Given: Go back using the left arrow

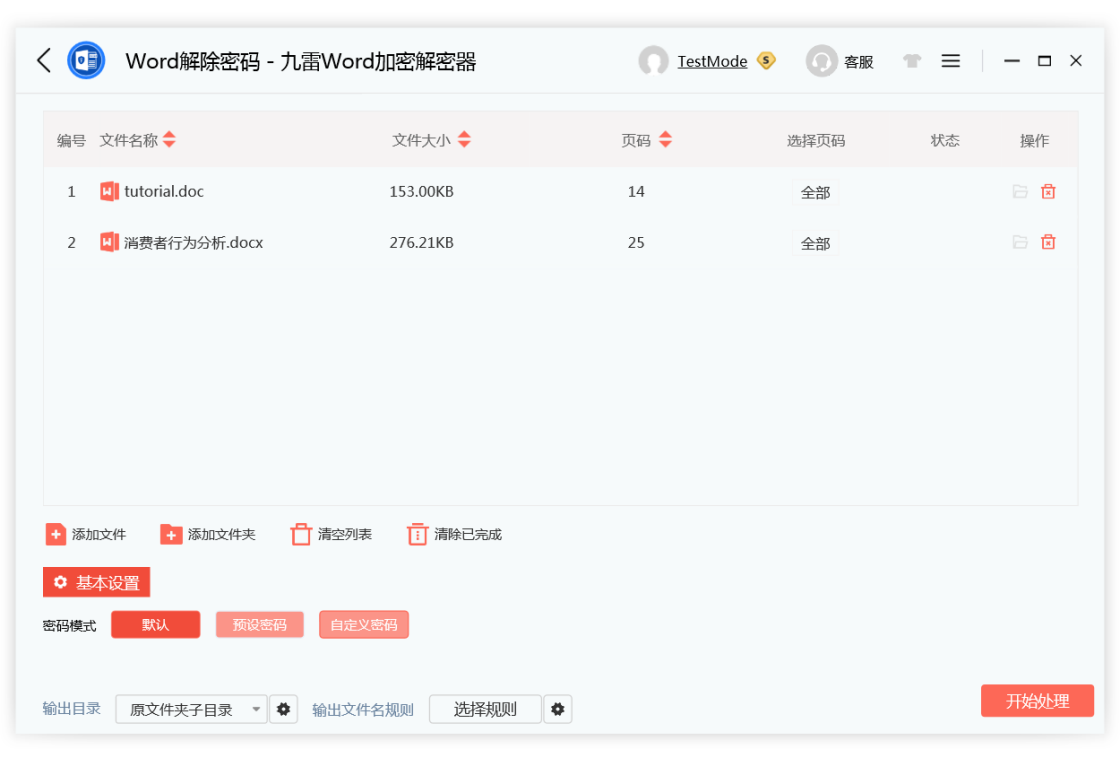Looking at the screenshot, I should click(42, 61).
